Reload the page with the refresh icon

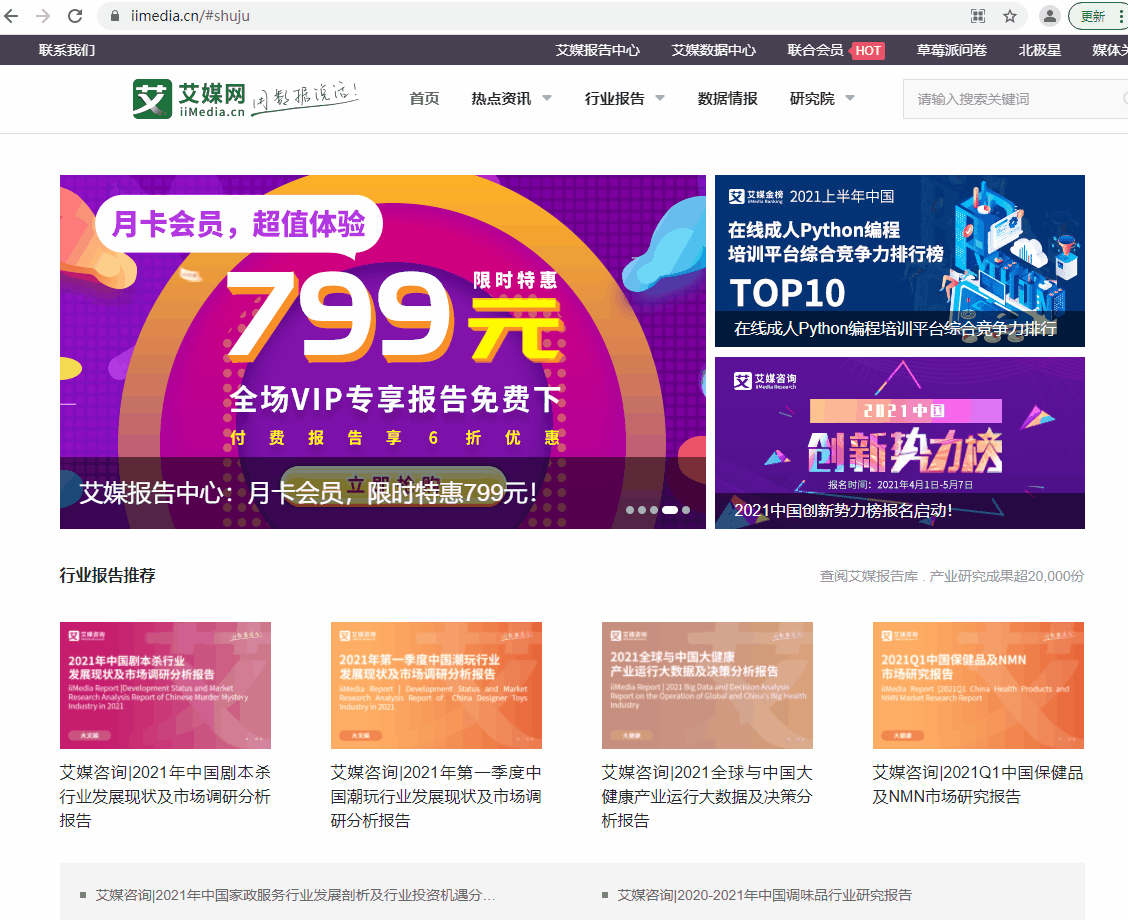tap(75, 16)
